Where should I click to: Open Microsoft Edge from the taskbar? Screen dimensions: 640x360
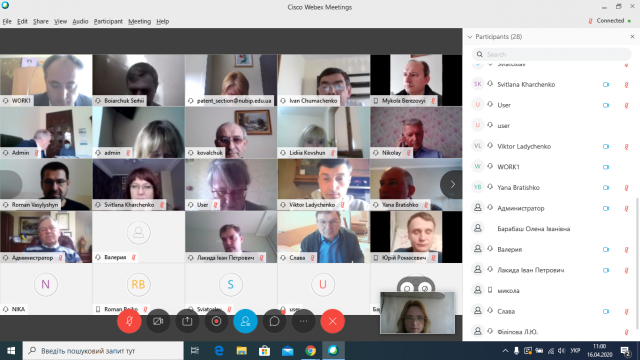point(219,351)
